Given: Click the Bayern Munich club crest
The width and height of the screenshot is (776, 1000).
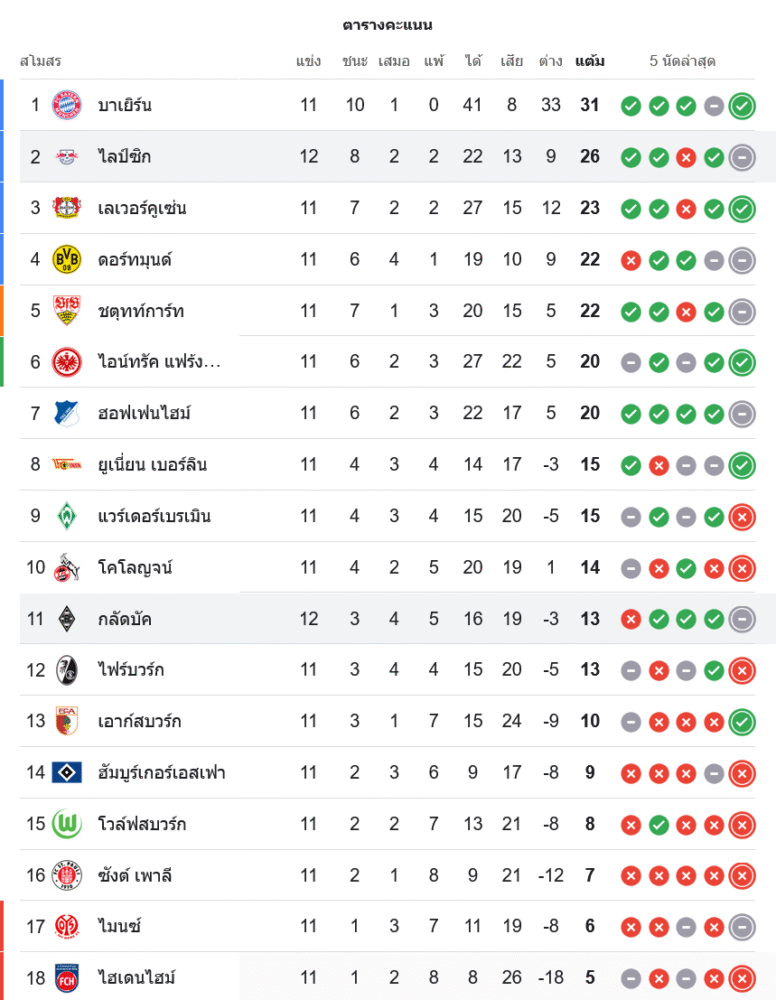Looking at the screenshot, I should [67, 105].
